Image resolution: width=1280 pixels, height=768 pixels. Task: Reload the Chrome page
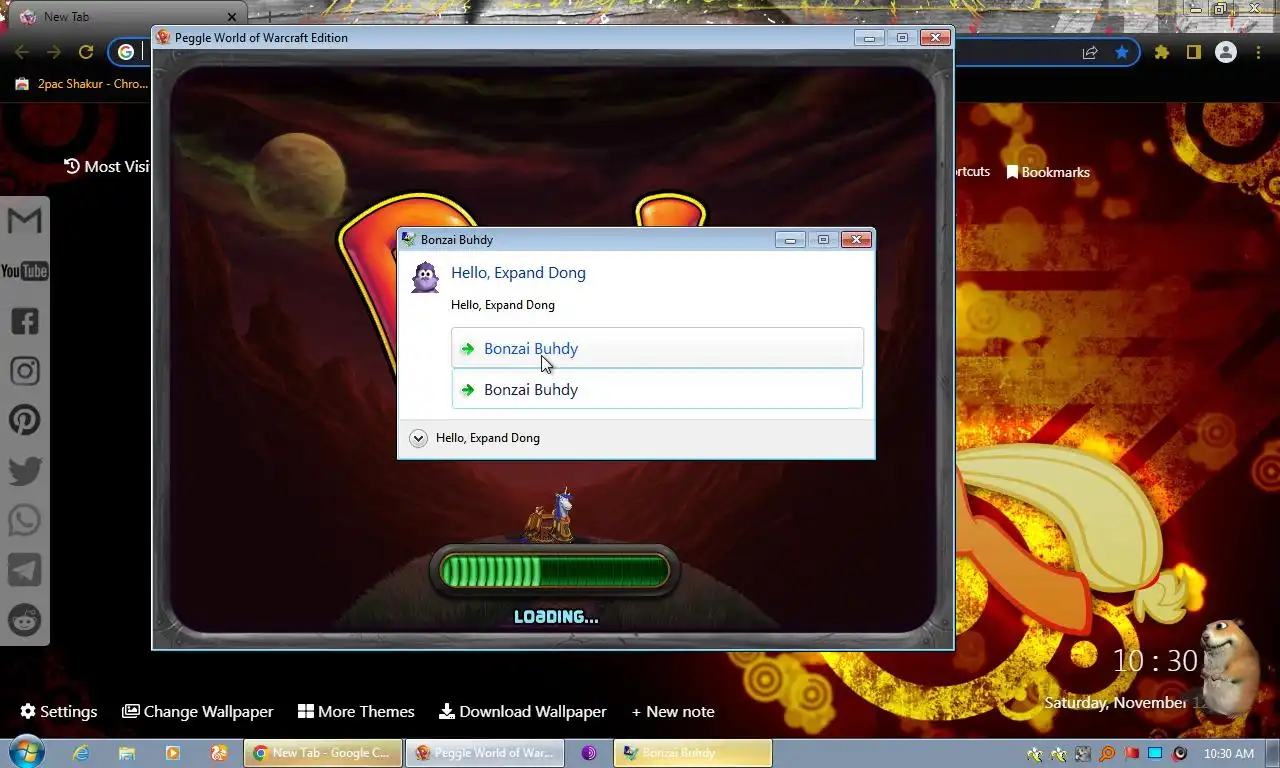pos(86,52)
